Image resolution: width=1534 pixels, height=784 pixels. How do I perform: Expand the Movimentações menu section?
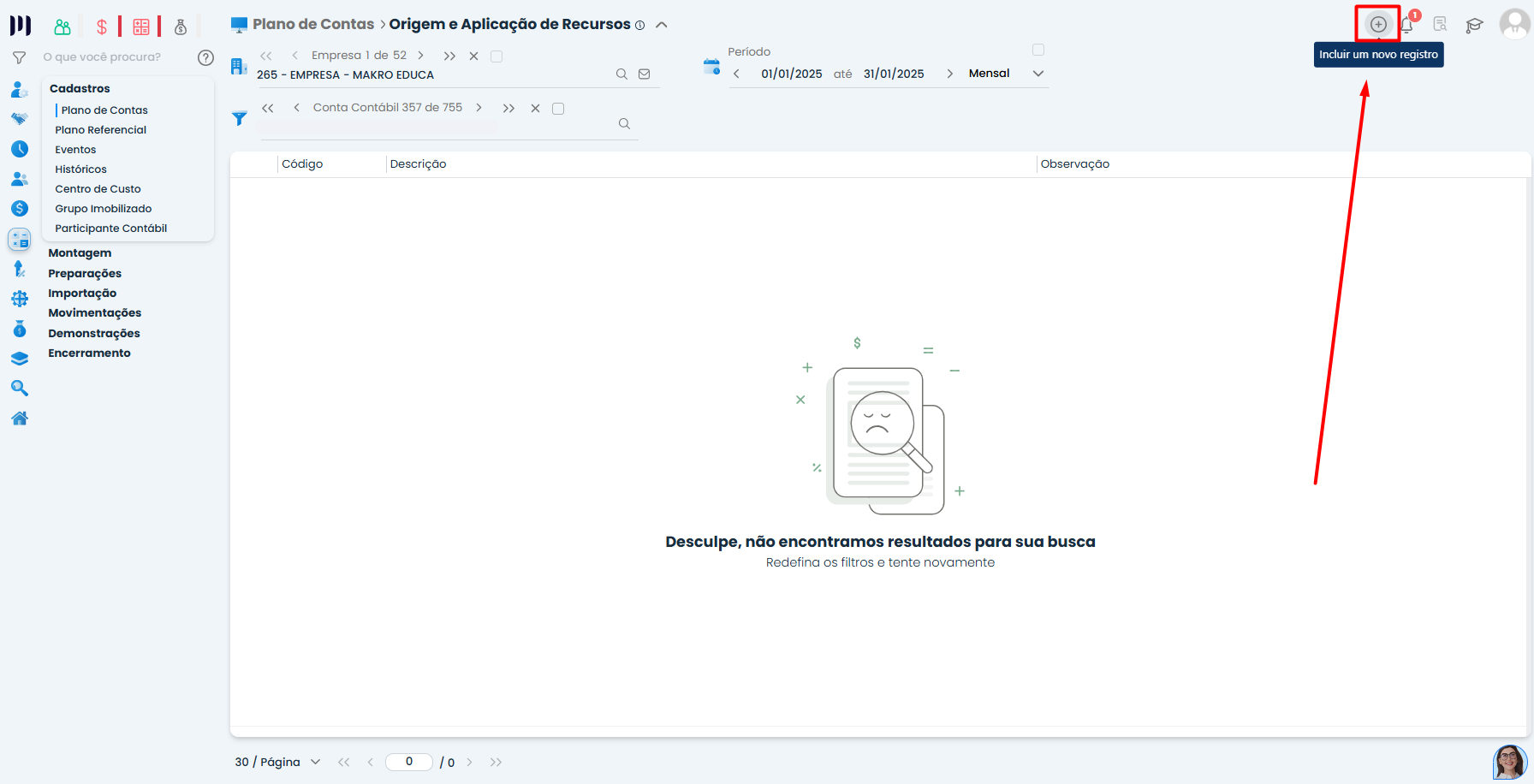tap(95, 313)
